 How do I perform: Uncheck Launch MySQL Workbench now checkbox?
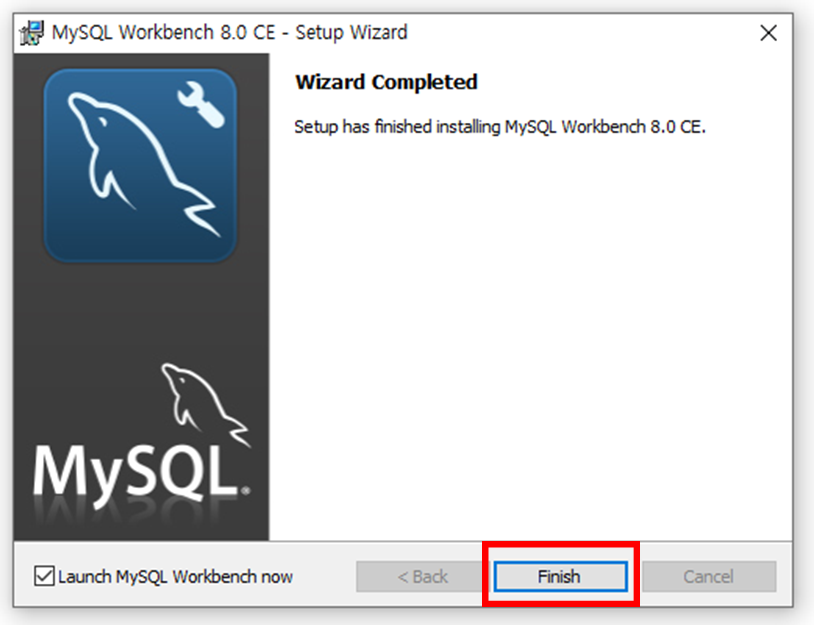(44, 576)
